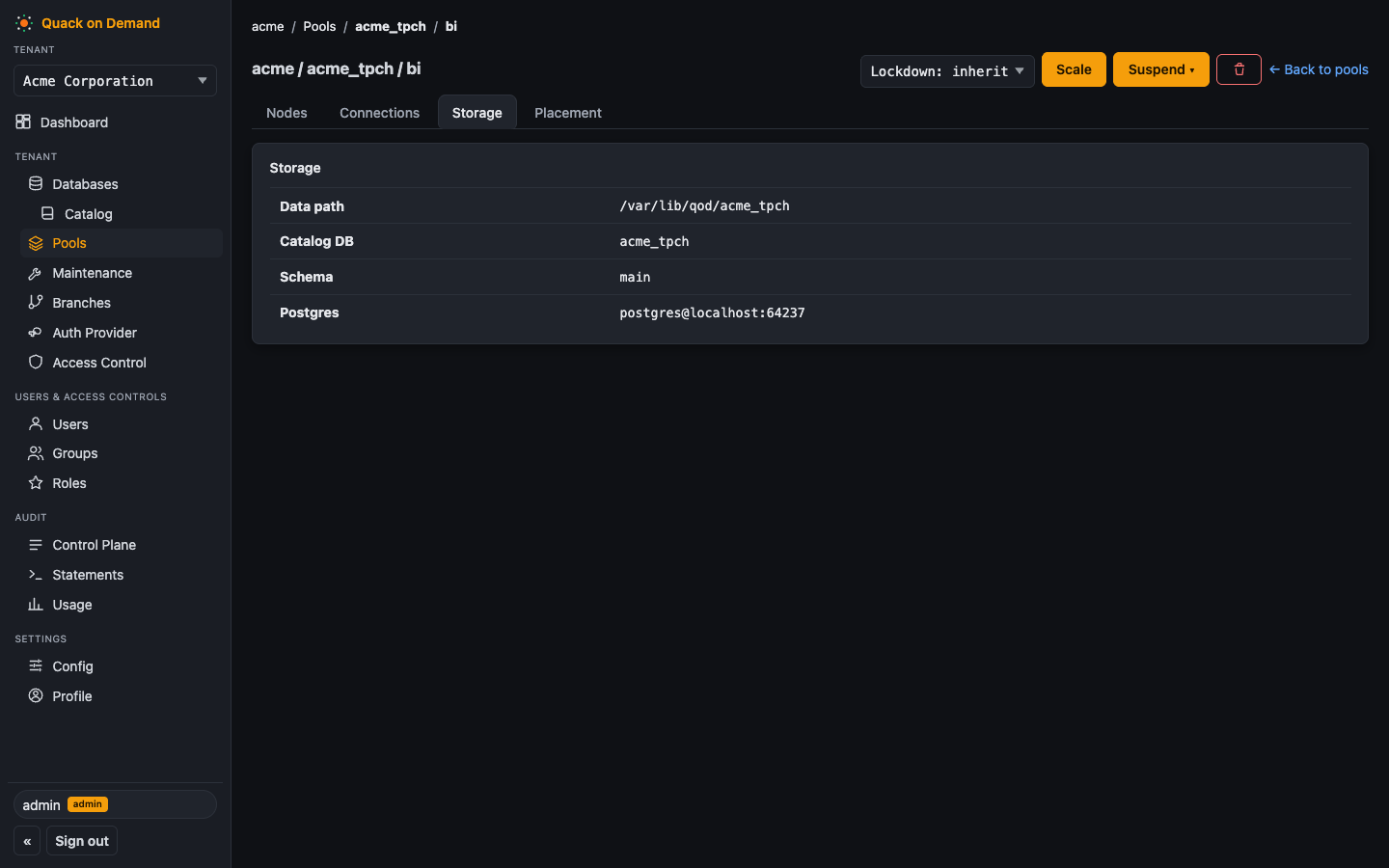Click the Postgres value postgres@localhost:64237
The width and height of the screenshot is (1389, 868).
point(712,312)
